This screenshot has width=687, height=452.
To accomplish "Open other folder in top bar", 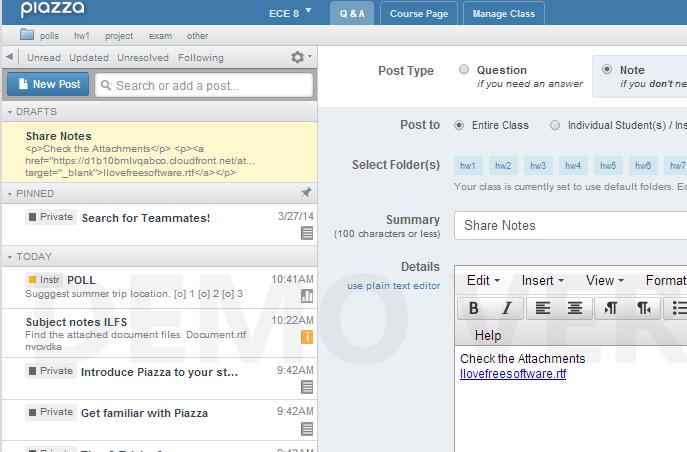I will coord(198,36).
